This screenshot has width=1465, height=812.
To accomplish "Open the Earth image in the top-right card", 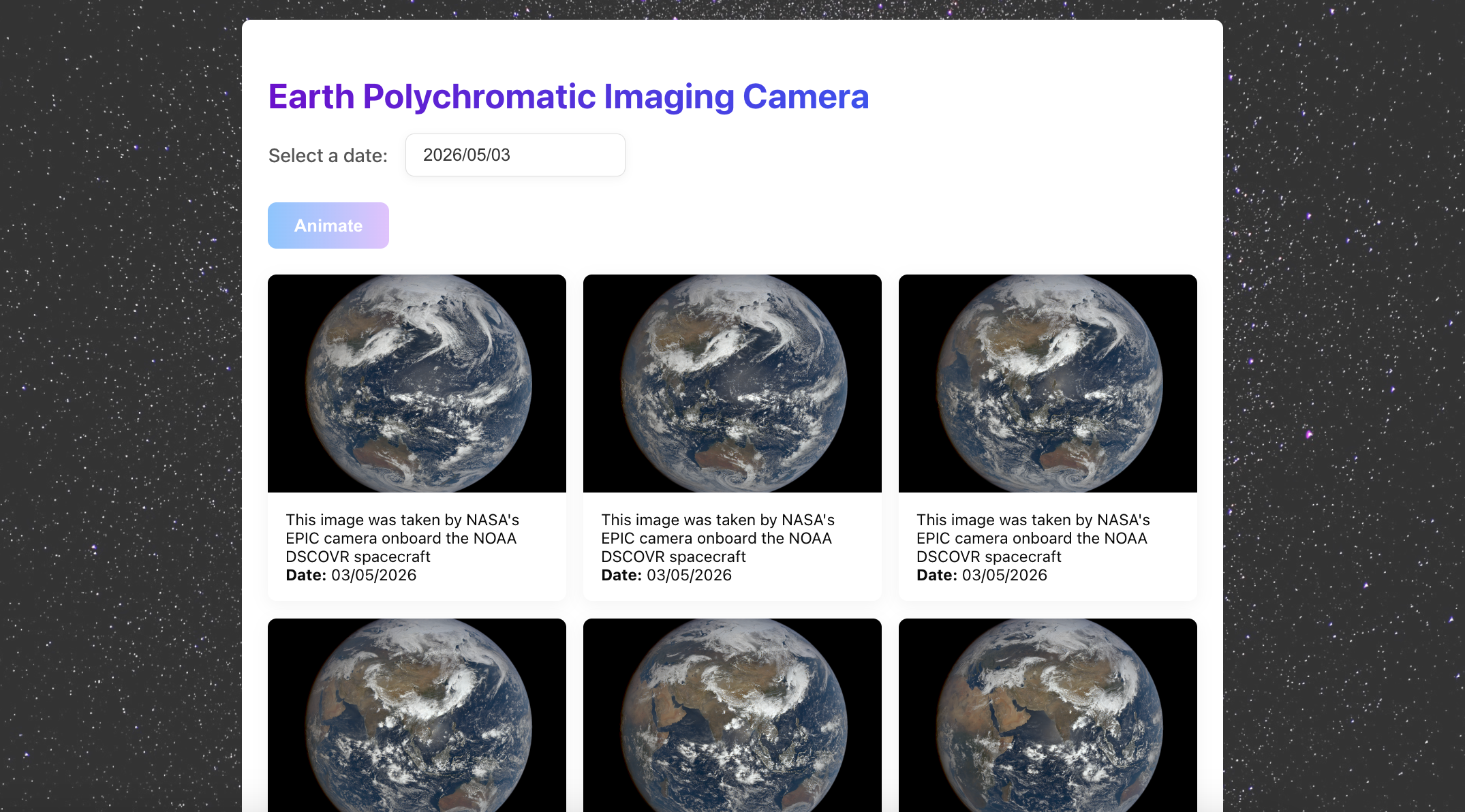I will click(1048, 384).
